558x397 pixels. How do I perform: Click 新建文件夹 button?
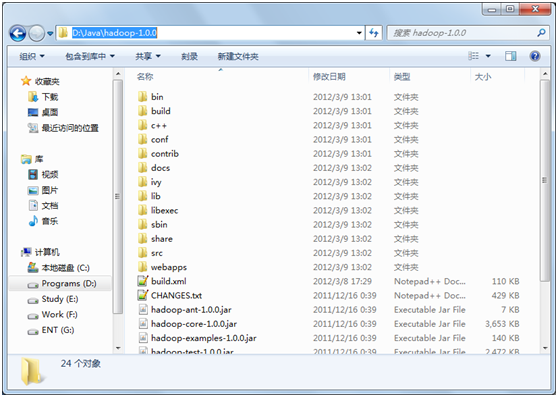pyautogui.click(x=238, y=56)
